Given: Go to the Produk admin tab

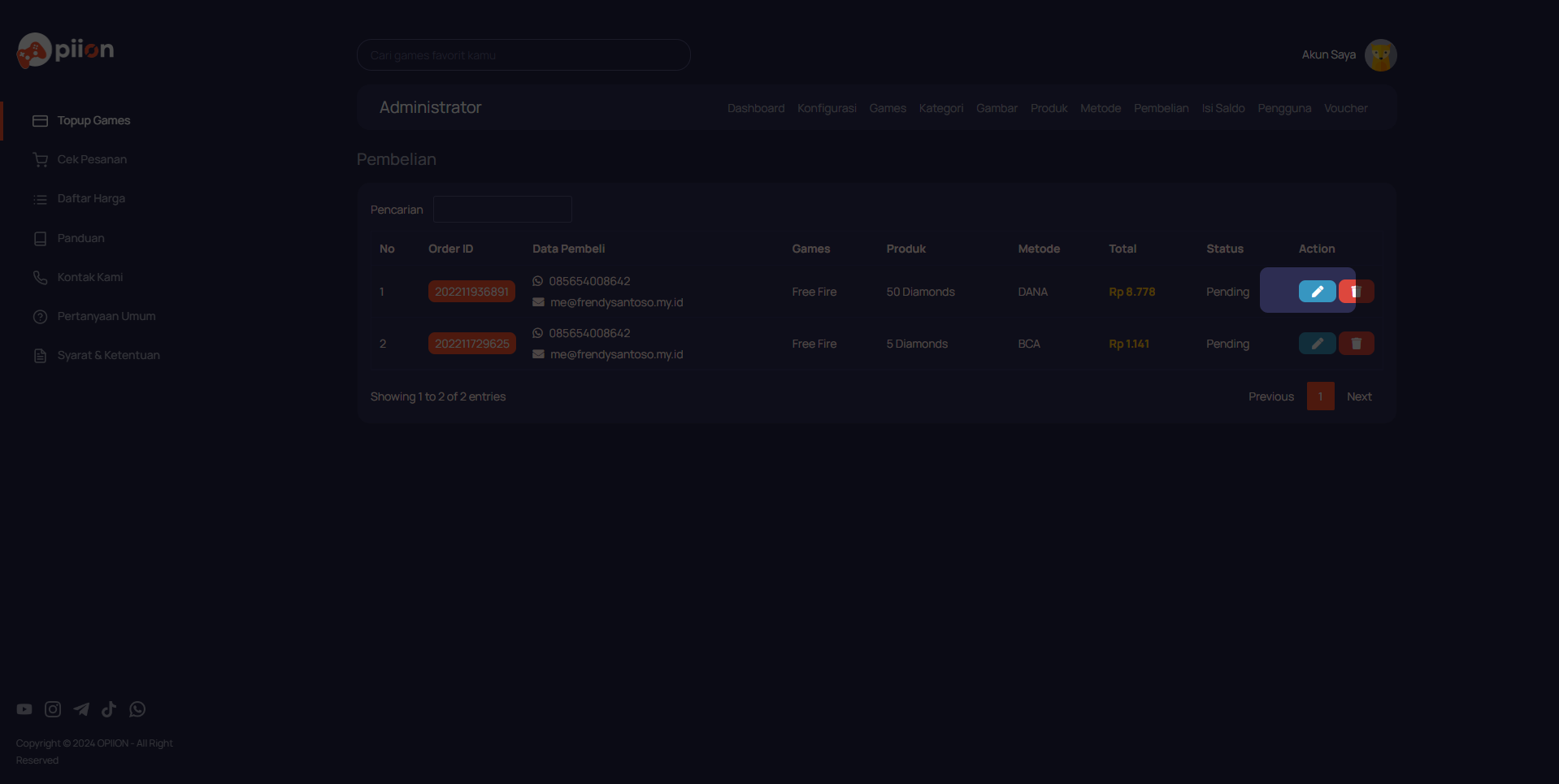Looking at the screenshot, I should [x=1049, y=108].
